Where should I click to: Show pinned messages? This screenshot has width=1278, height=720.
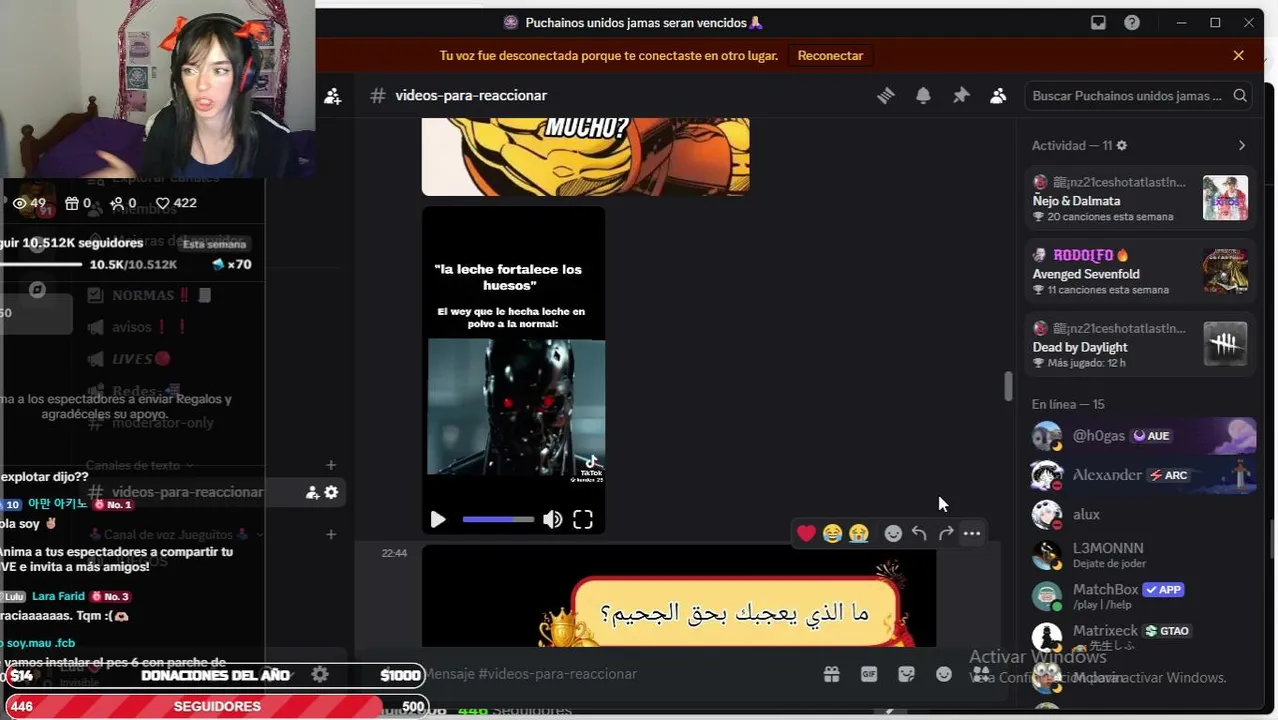click(x=961, y=95)
